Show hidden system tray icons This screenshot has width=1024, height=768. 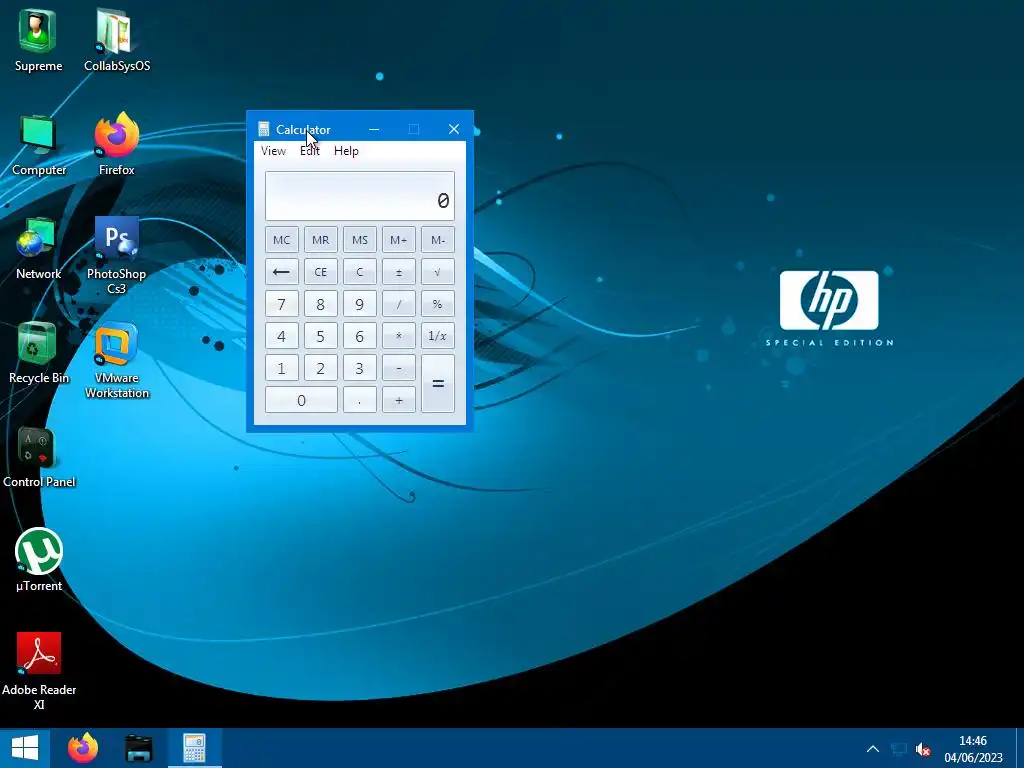click(872, 749)
